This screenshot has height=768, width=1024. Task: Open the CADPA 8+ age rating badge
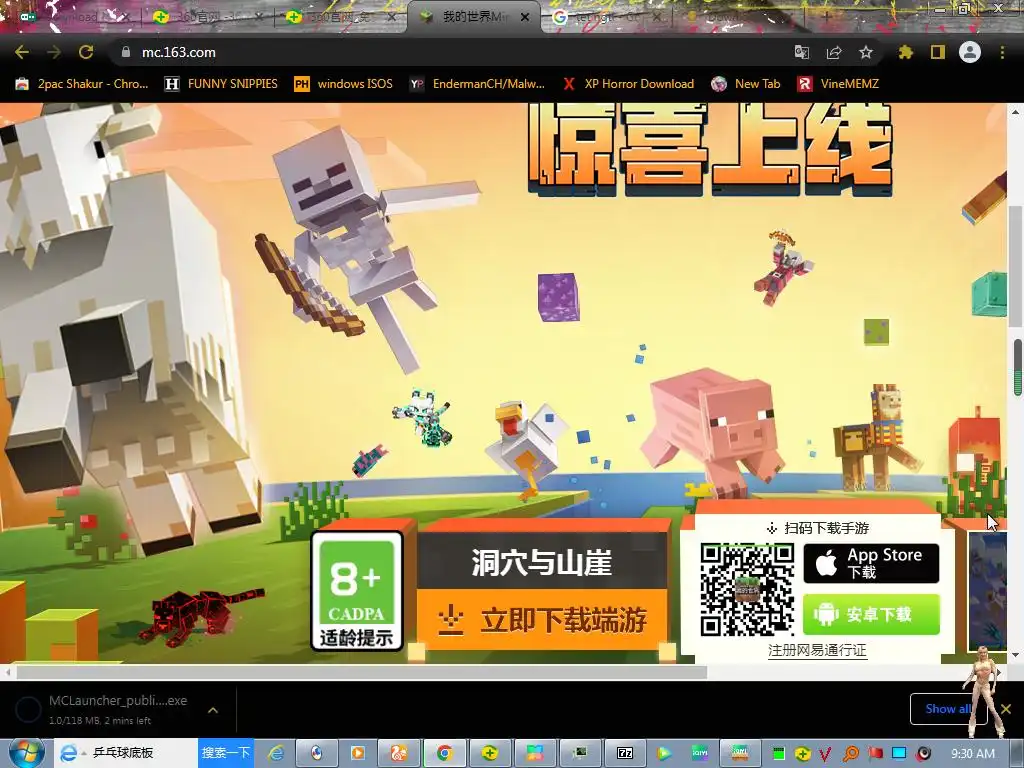(357, 591)
